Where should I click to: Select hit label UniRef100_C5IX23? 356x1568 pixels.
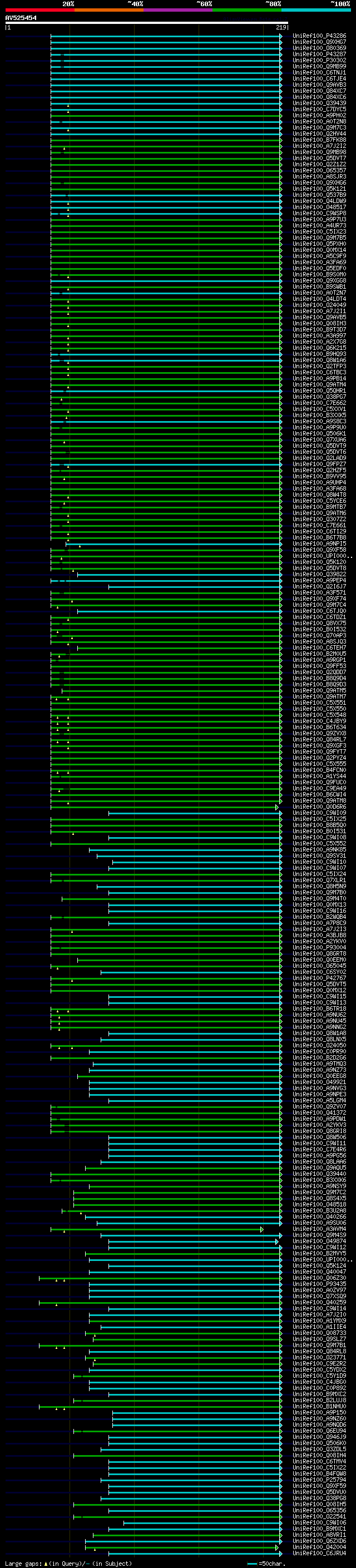pyautogui.click(x=319, y=231)
